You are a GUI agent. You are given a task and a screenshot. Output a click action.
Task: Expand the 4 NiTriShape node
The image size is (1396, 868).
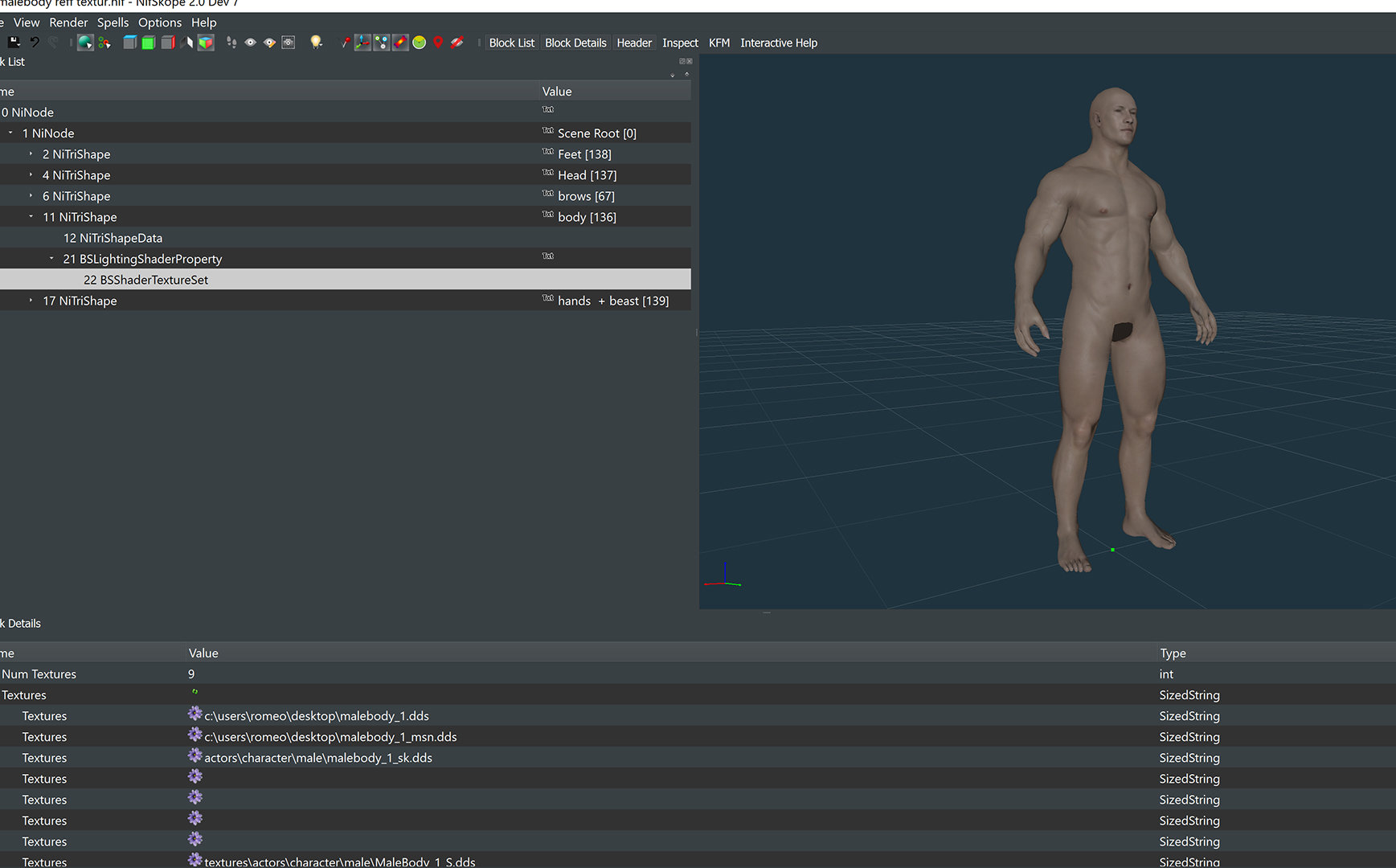(31, 174)
